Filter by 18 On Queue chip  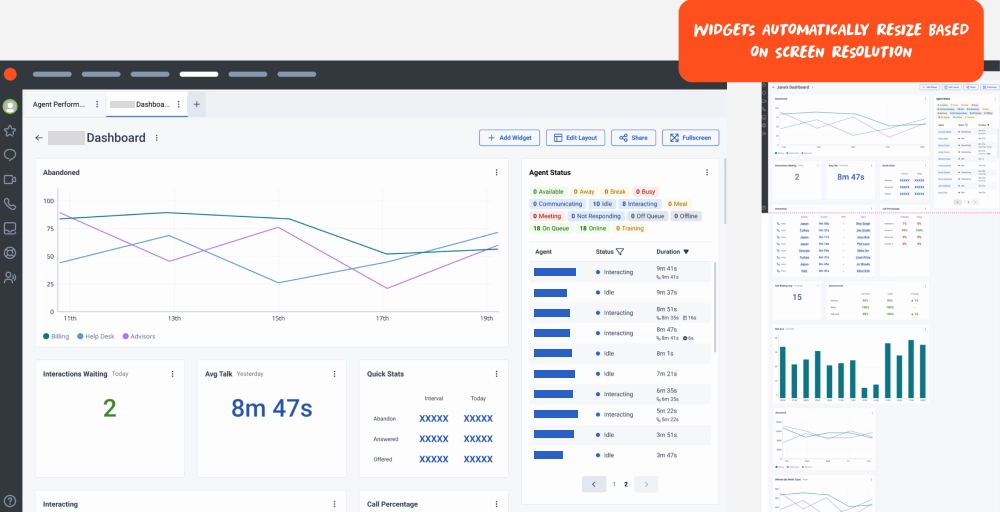pos(550,228)
